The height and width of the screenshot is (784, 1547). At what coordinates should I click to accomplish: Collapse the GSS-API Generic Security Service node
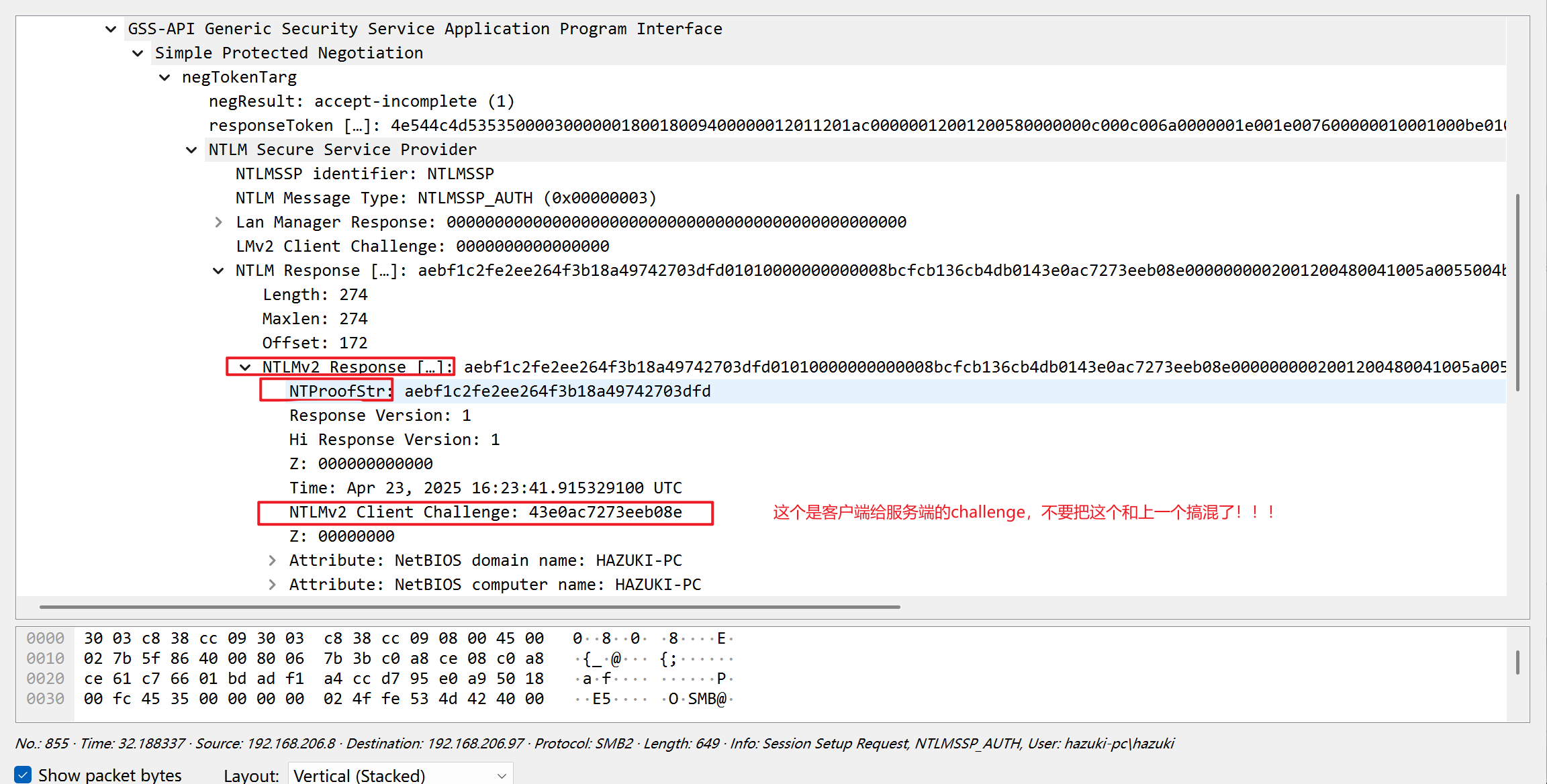click(x=111, y=29)
